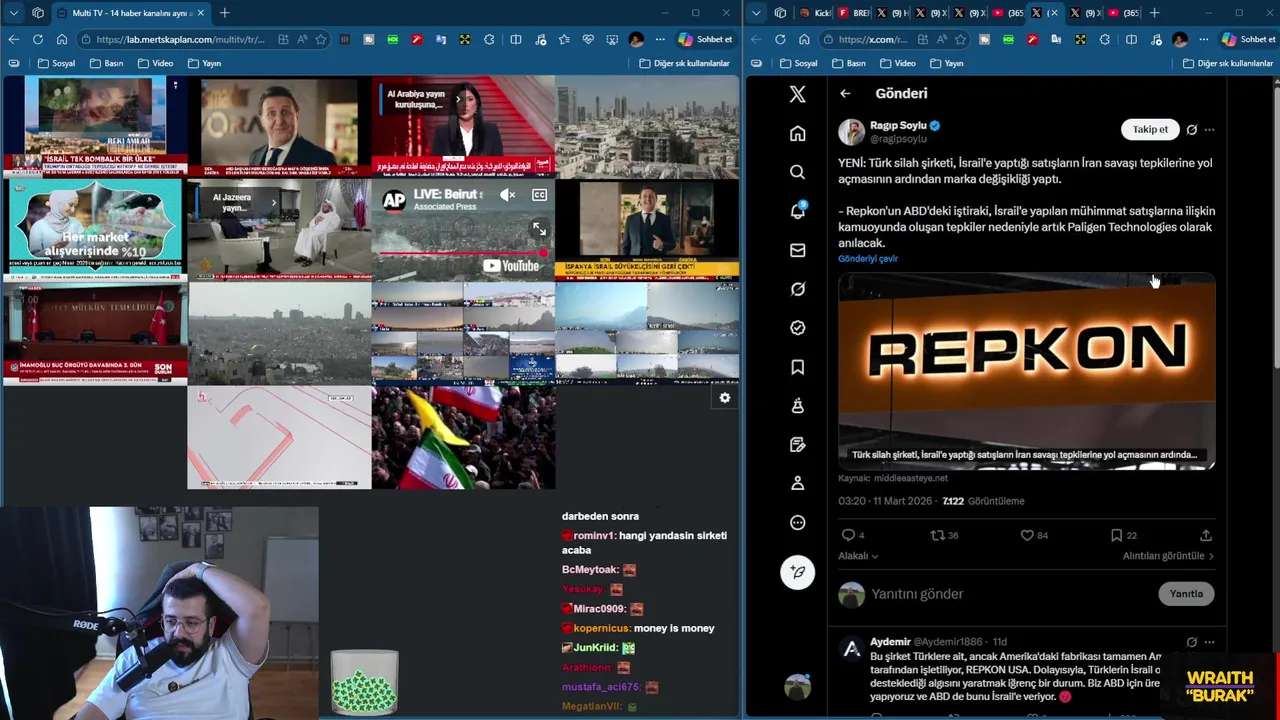The width and height of the screenshot is (1280, 720).
Task: Open X messages envelope
Action: (x=797, y=250)
